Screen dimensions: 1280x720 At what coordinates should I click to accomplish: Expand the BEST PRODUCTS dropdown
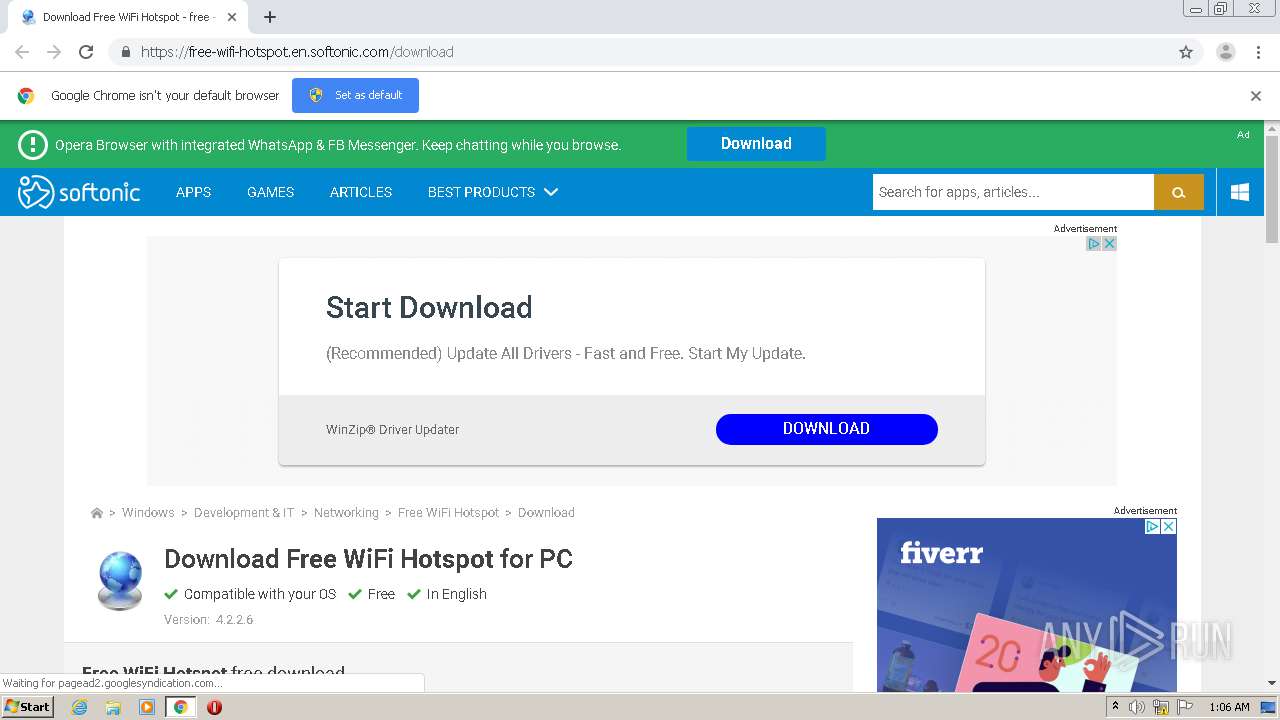coord(492,192)
